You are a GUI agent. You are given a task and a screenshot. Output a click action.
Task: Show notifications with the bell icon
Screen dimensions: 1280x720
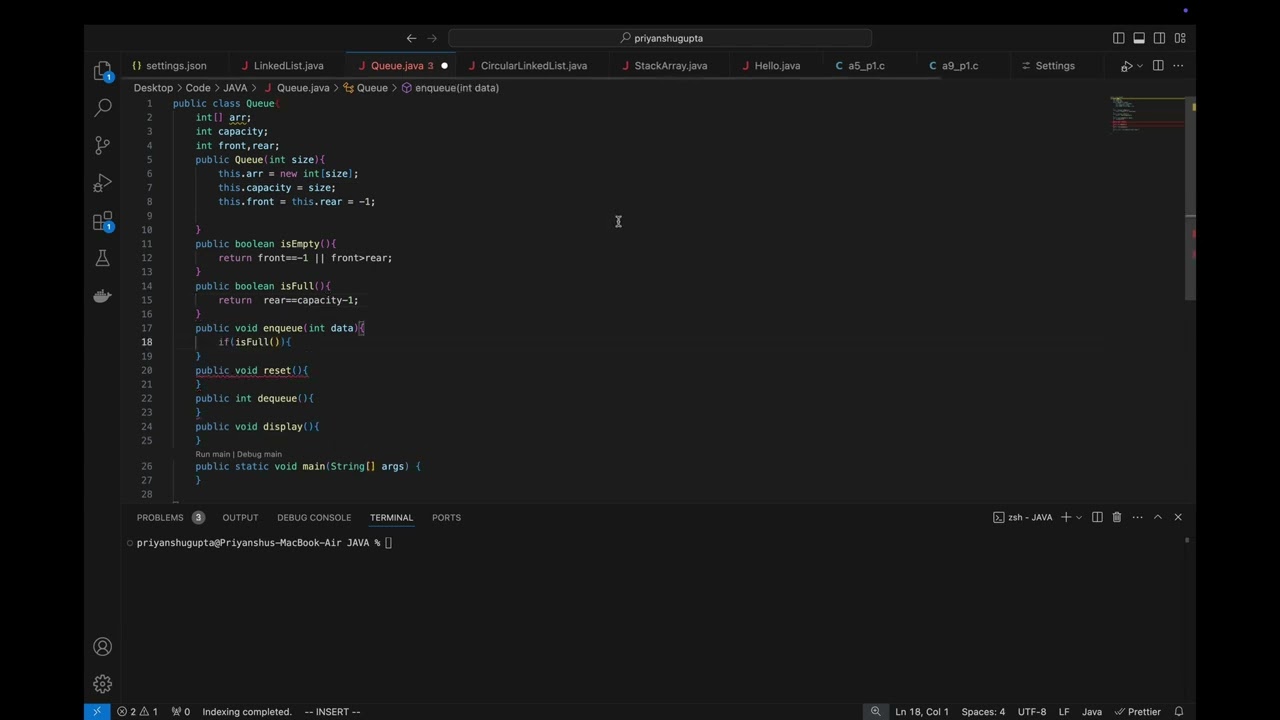click(1179, 712)
